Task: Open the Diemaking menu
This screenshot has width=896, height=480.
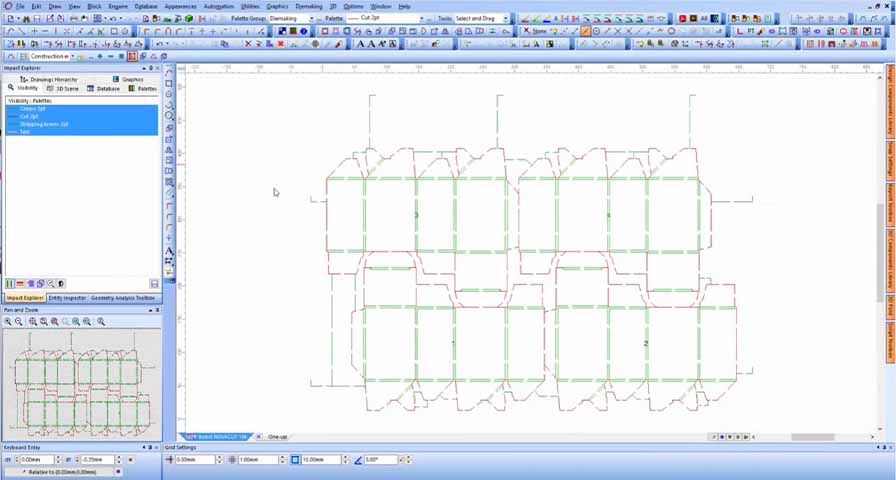Action: click(x=309, y=6)
